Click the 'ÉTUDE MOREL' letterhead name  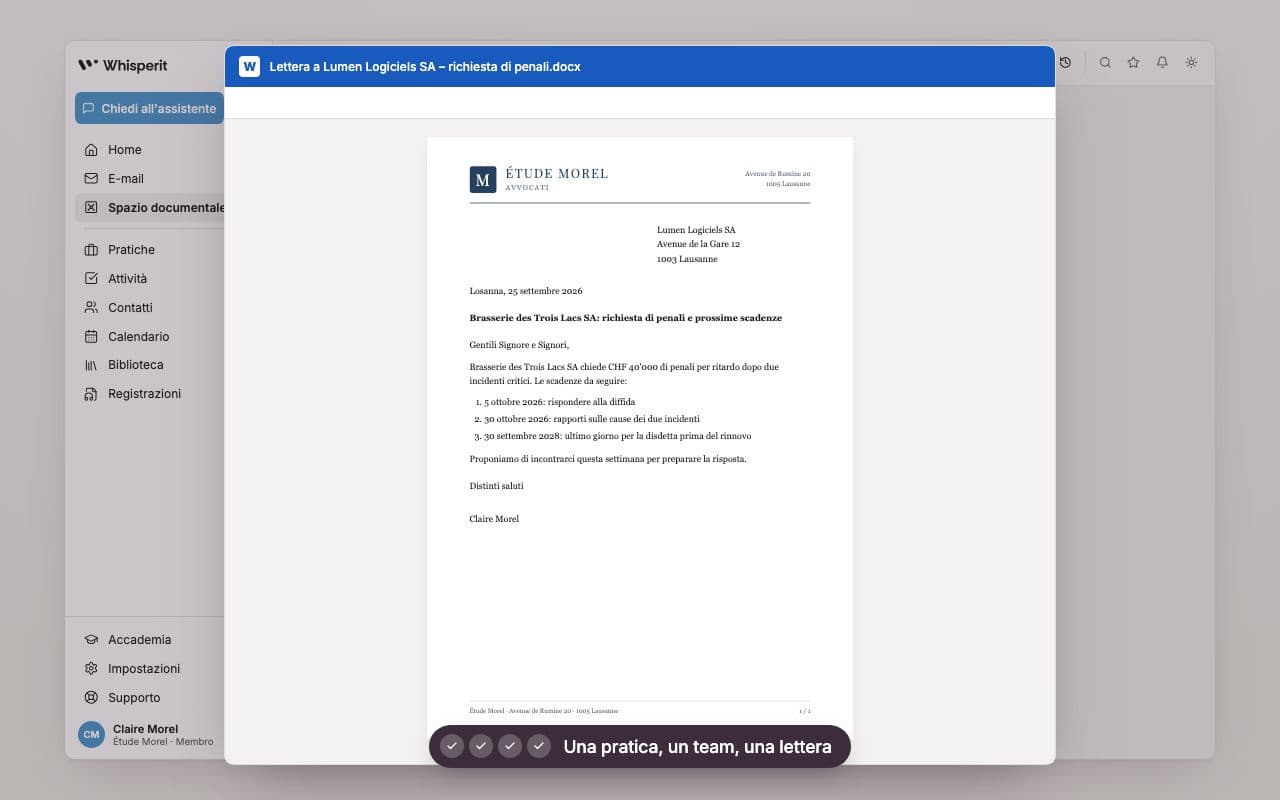click(557, 174)
